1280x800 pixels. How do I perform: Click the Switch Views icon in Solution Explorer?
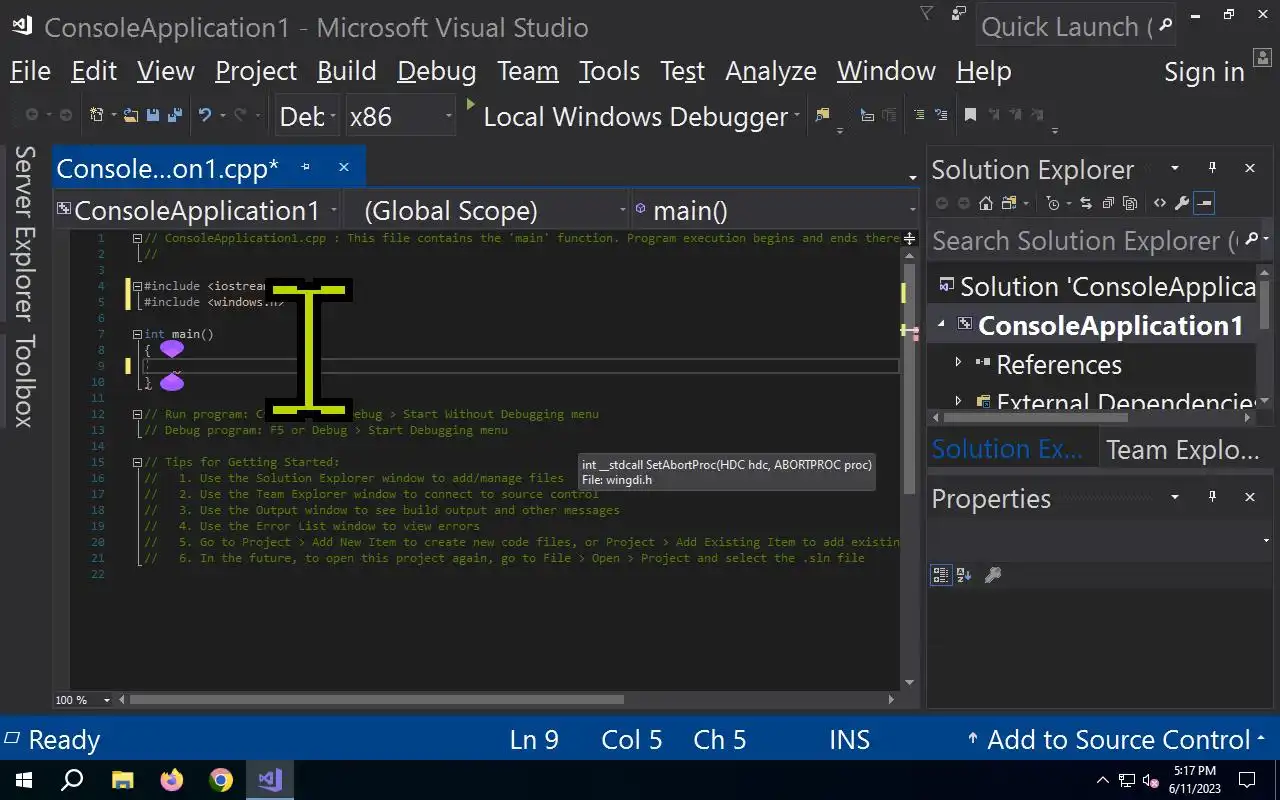[1009, 203]
